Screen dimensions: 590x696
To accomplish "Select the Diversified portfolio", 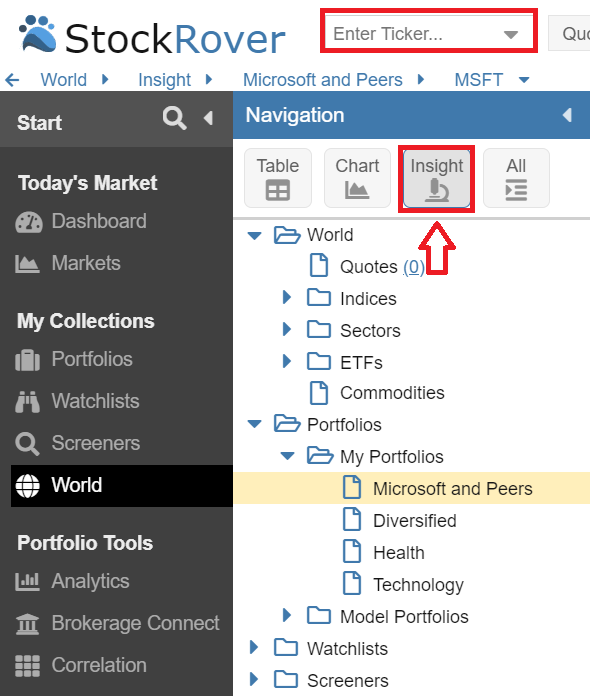I will click(x=415, y=521).
